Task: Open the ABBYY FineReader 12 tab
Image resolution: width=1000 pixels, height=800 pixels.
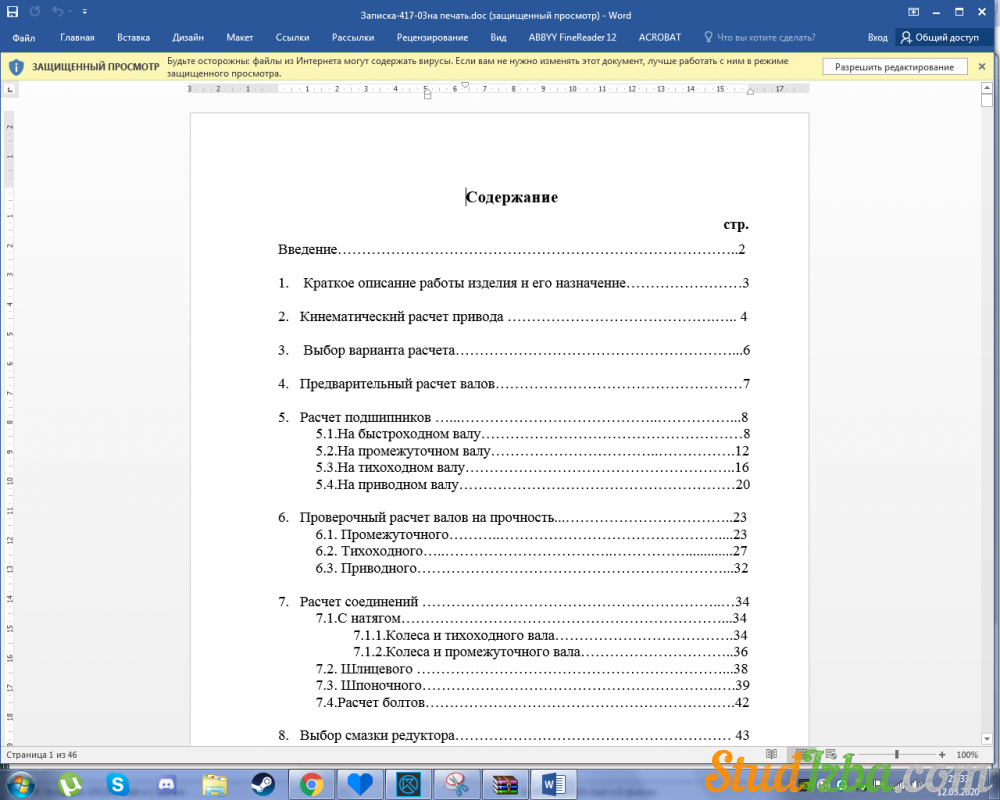Action: (572, 38)
